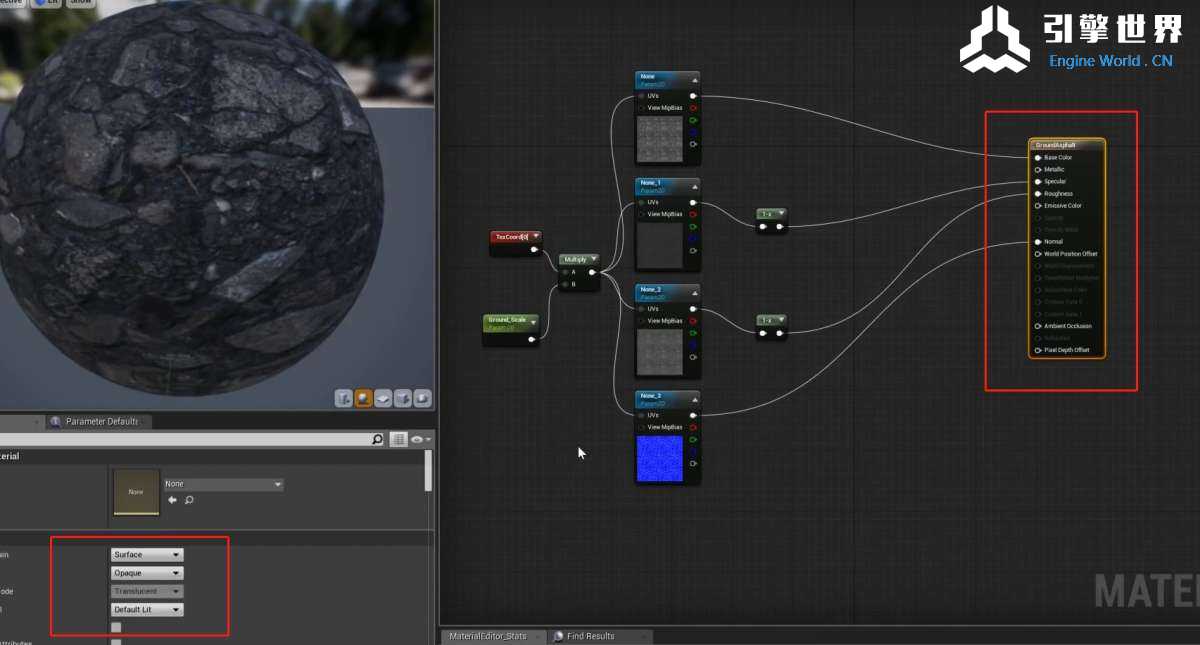
Task: Click the white RGB output pin of the None texture node
Action: click(x=693, y=96)
